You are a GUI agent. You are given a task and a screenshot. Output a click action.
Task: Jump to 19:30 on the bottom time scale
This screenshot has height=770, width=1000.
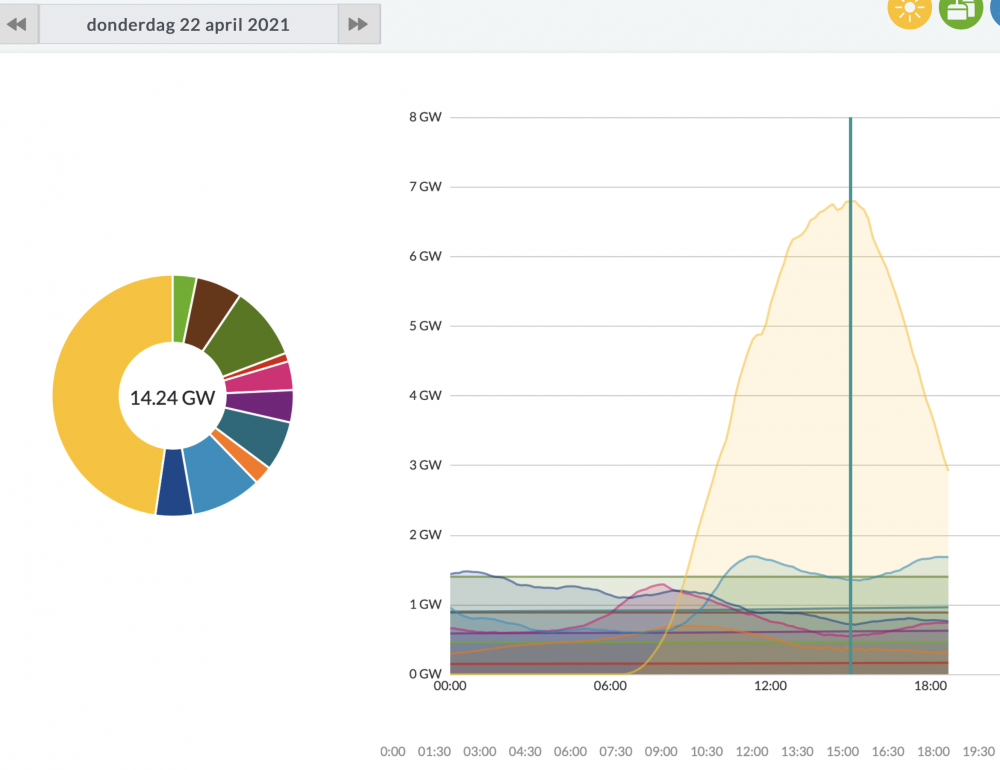point(979,751)
